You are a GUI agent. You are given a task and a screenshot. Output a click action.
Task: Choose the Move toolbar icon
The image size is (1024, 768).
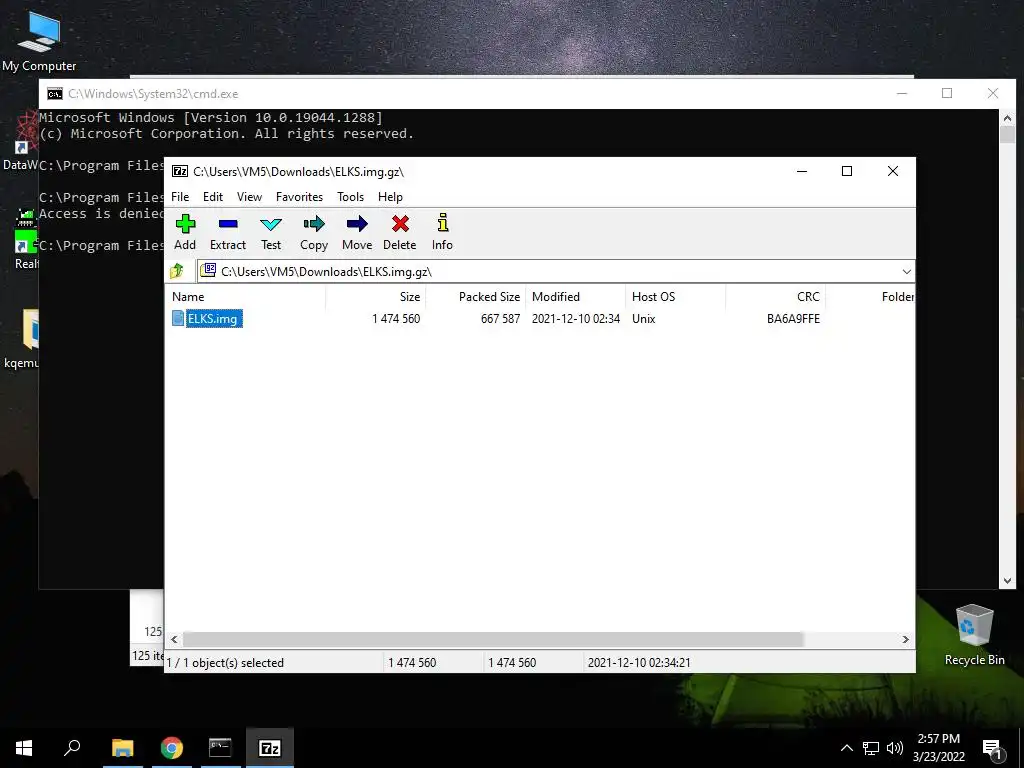pyautogui.click(x=357, y=232)
